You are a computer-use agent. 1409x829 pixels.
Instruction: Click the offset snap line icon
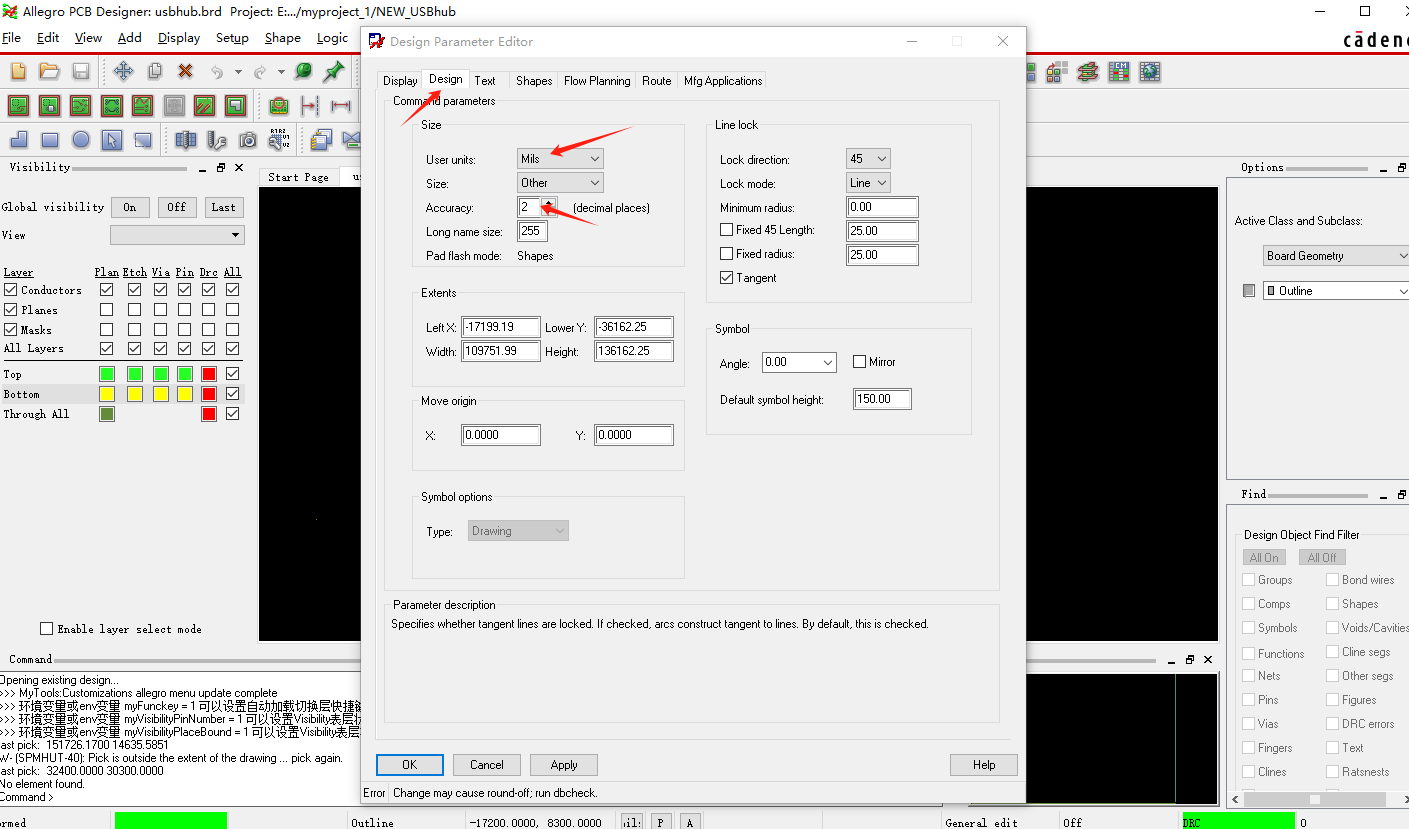[x=309, y=105]
